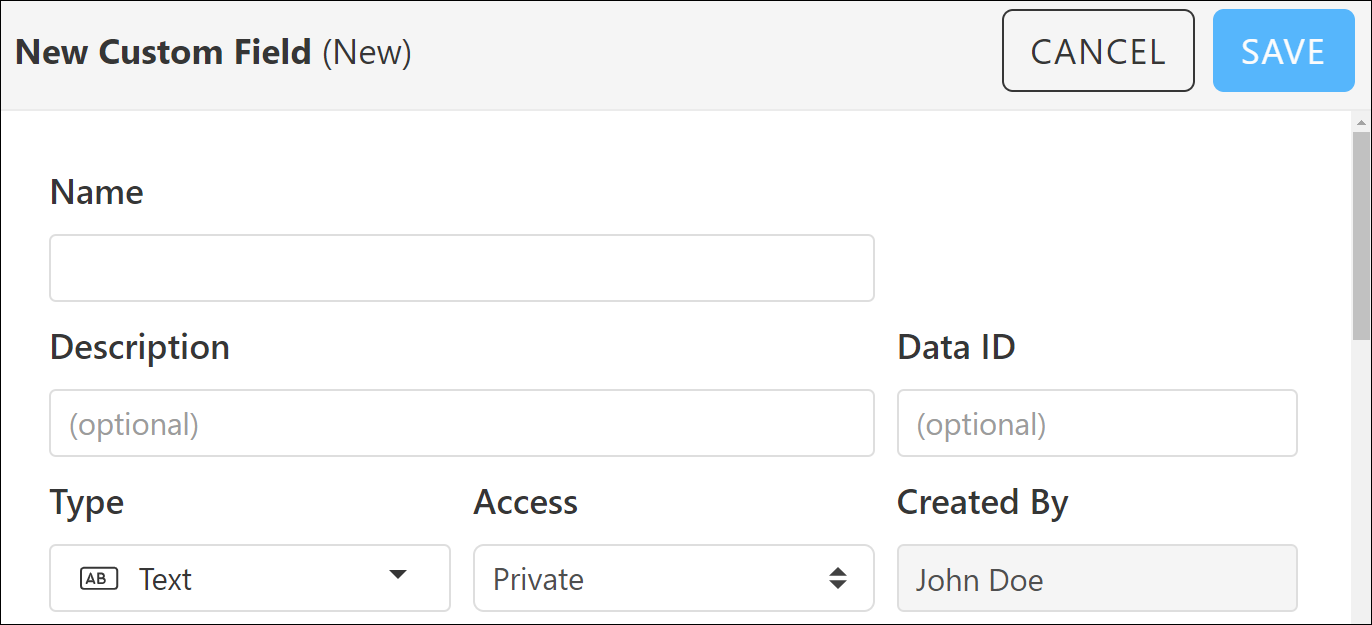The height and width of the screenshot is (625, 1372).
Task: Open the Type dropdown showing Text
Action: point(250,578)
